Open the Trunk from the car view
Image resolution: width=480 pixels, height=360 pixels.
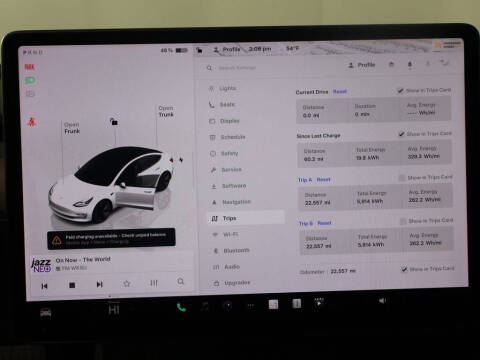(x=166, y=111)
